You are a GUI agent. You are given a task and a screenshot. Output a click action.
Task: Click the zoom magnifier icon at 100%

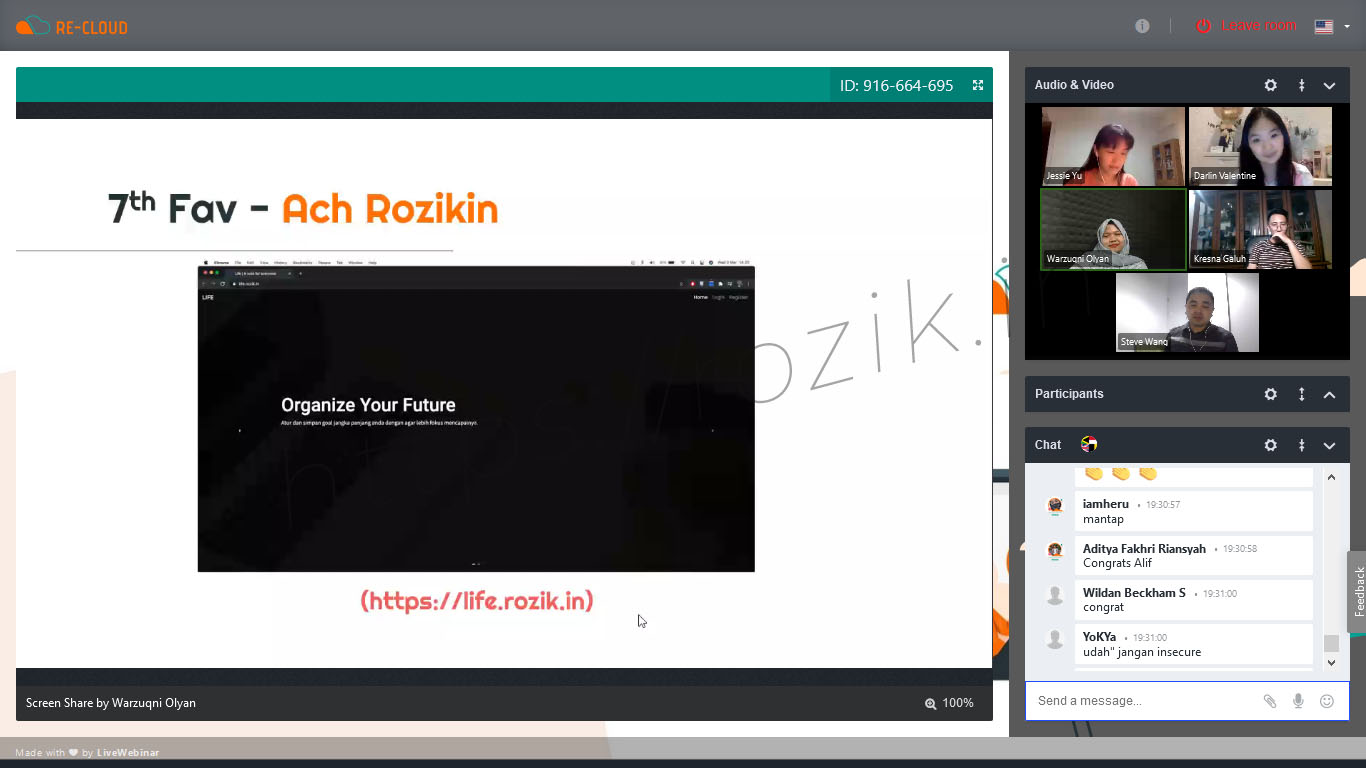(930, 703)
